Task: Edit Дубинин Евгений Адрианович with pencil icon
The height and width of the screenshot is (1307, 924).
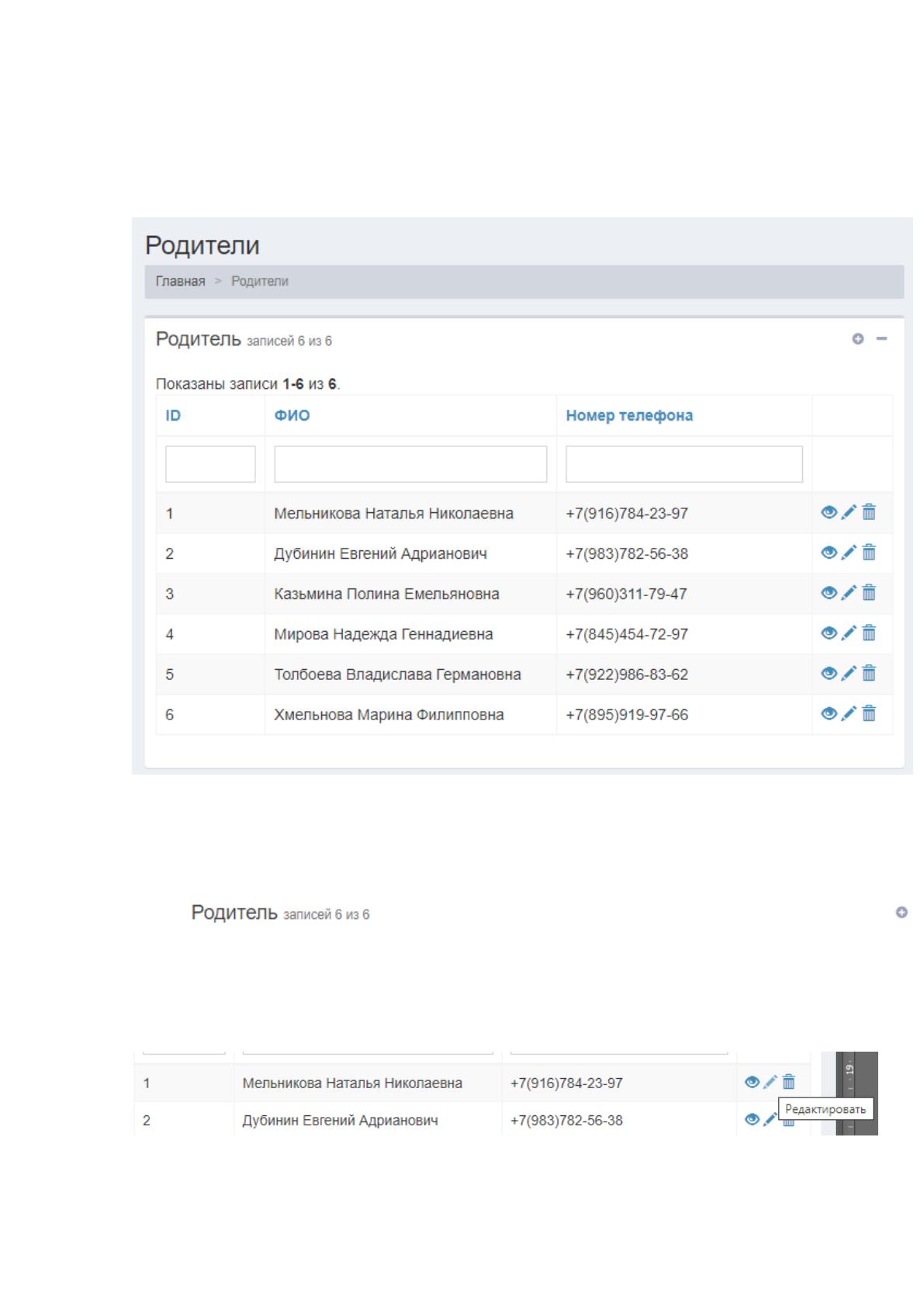Action: [849, 553]
